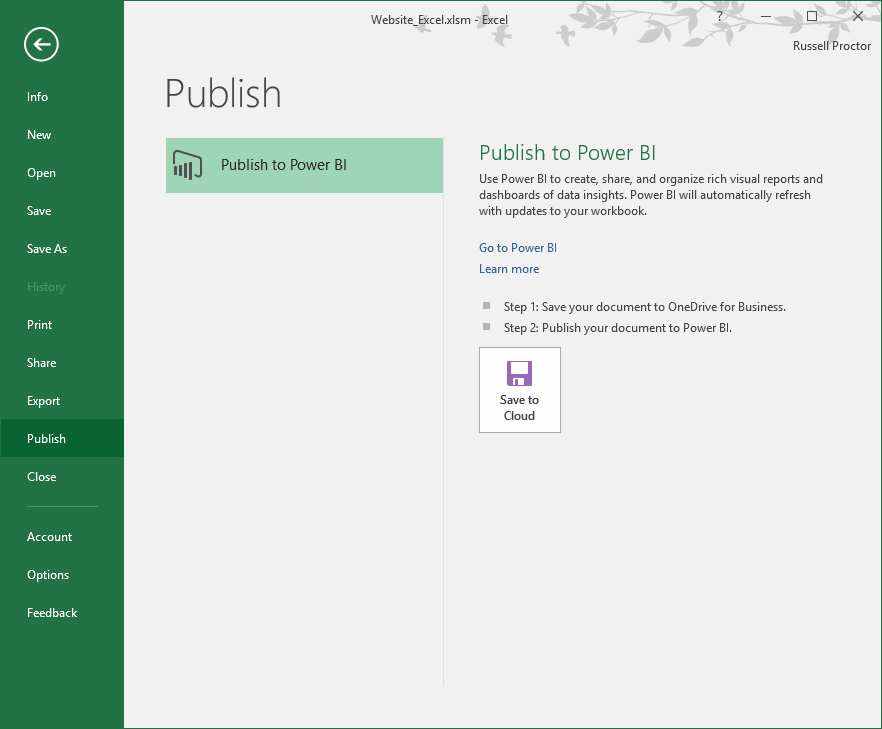Maximize the Excel window
882x729 pixels.
(812, 16)
